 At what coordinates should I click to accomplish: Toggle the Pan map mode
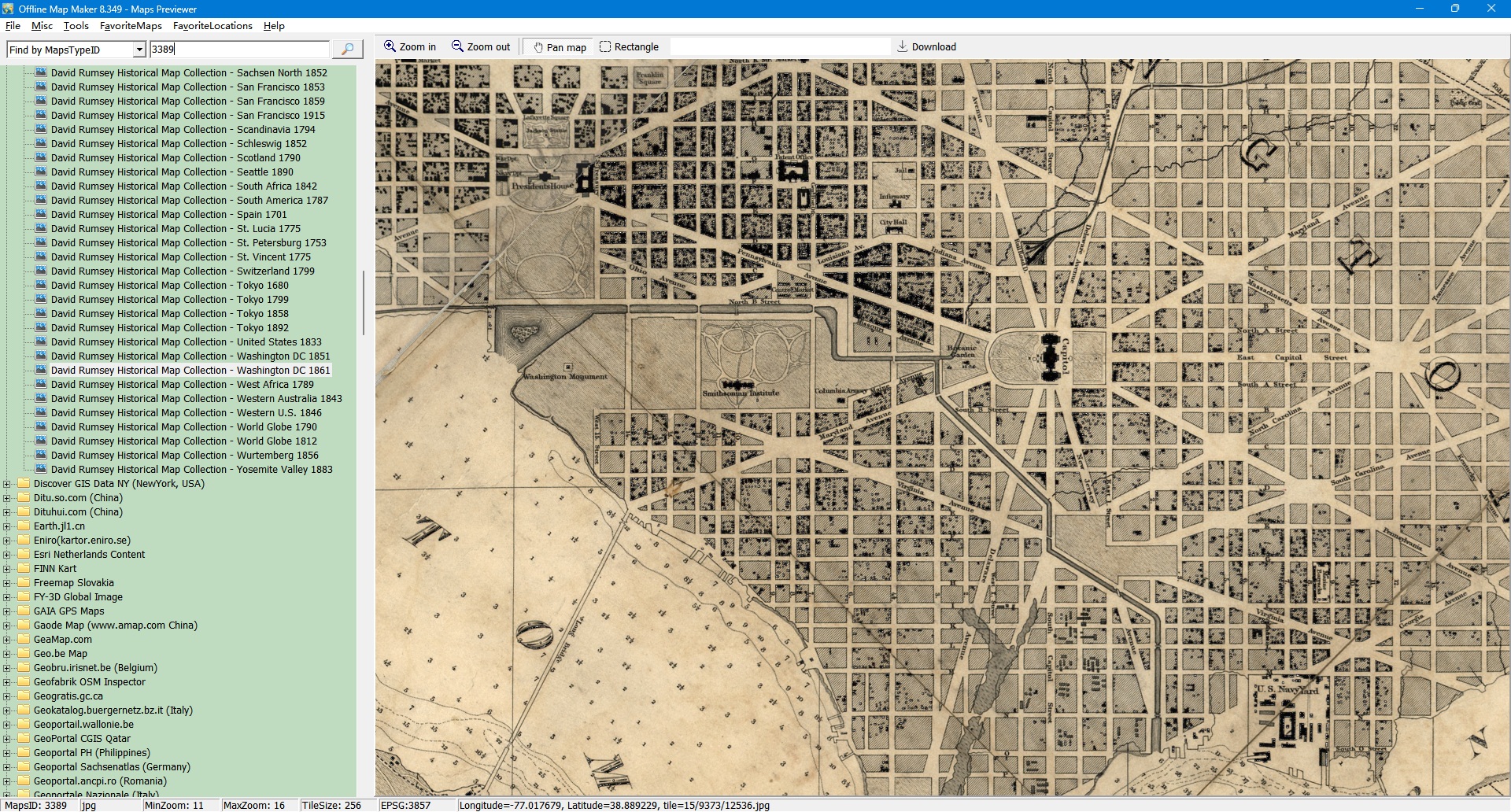[x=560, y=47]
